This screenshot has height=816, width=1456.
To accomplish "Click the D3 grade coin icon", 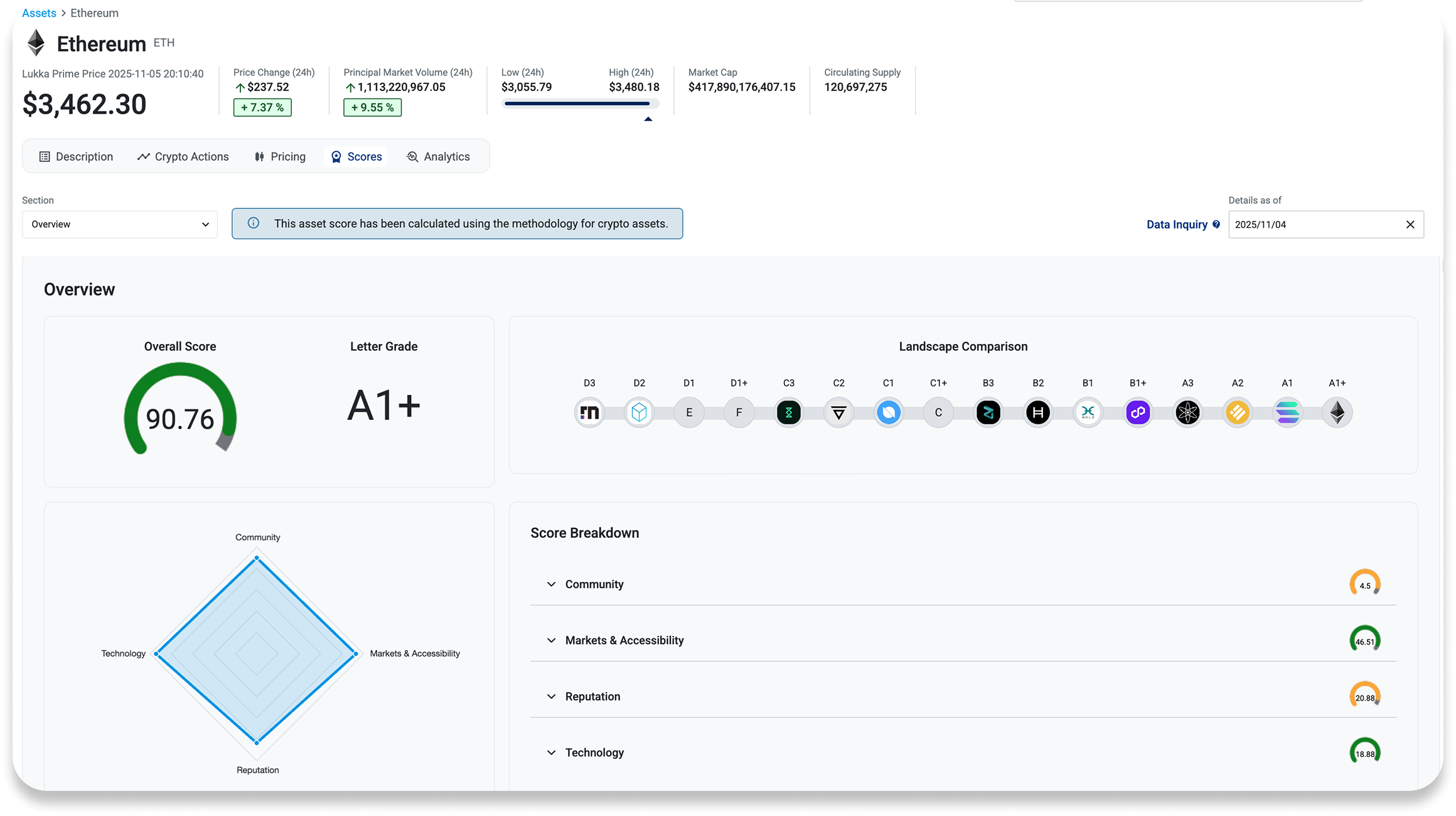I will click(x=589, y=412).
